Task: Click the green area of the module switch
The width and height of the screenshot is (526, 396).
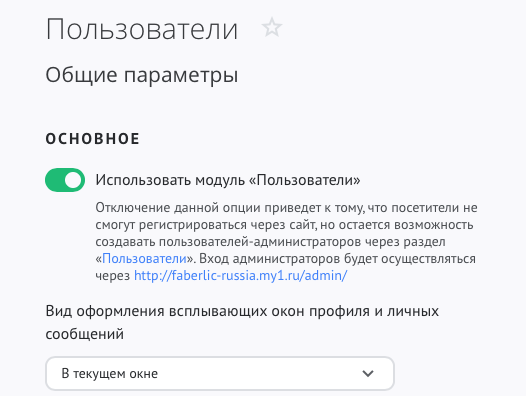Action: [54, 180]
